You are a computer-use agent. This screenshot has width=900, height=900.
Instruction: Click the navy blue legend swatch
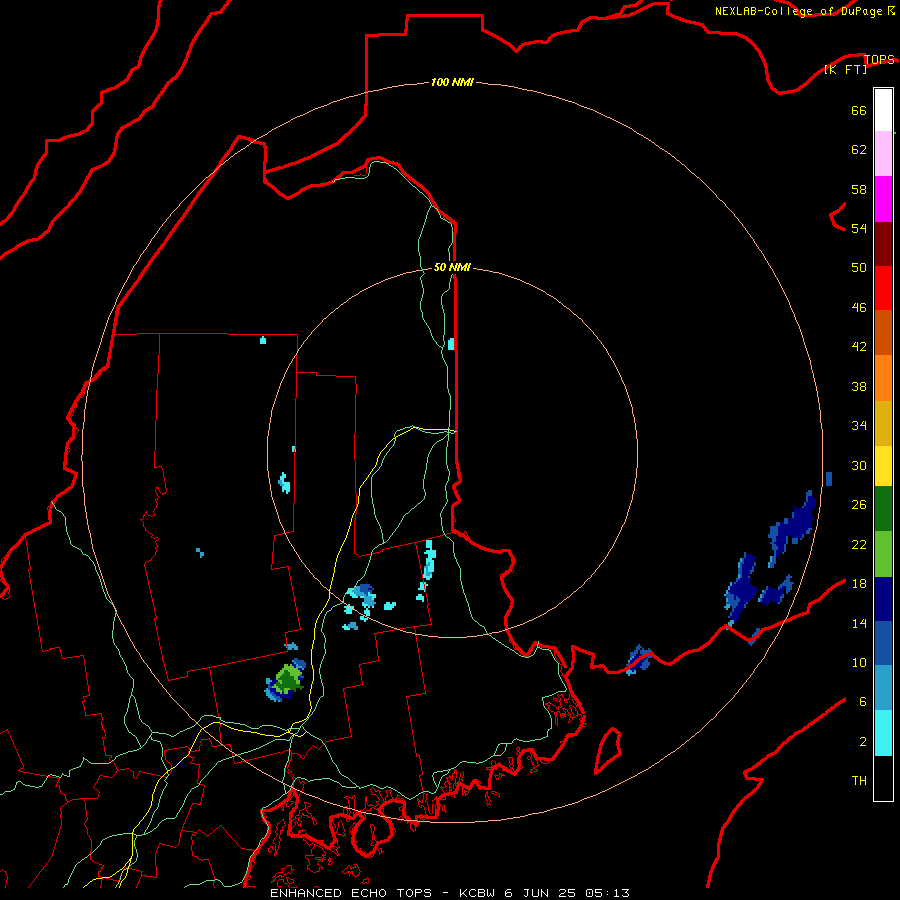click(x=883, y=599)
